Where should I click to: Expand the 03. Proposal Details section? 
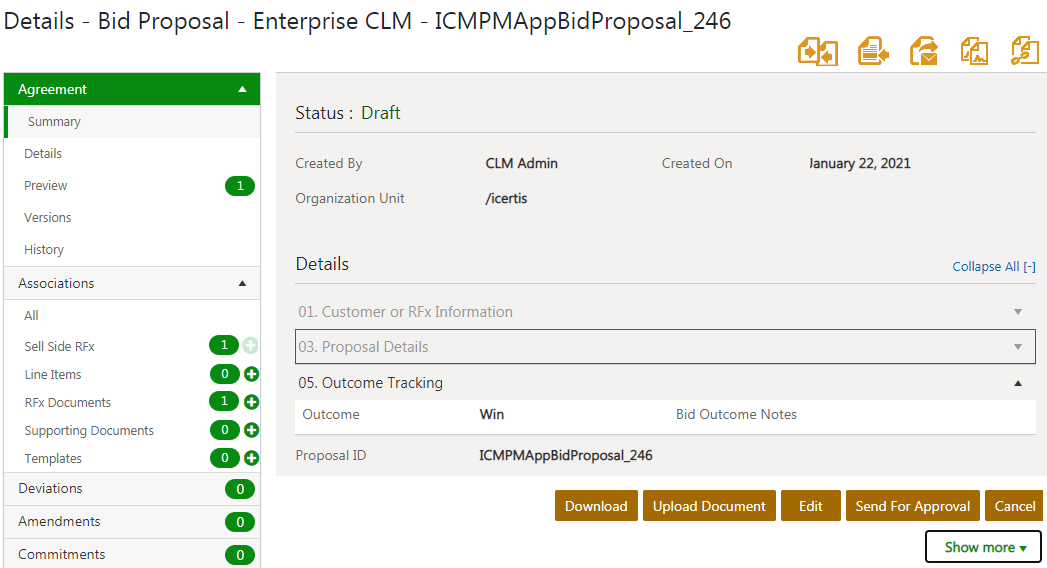click(x=1018, y=347)
